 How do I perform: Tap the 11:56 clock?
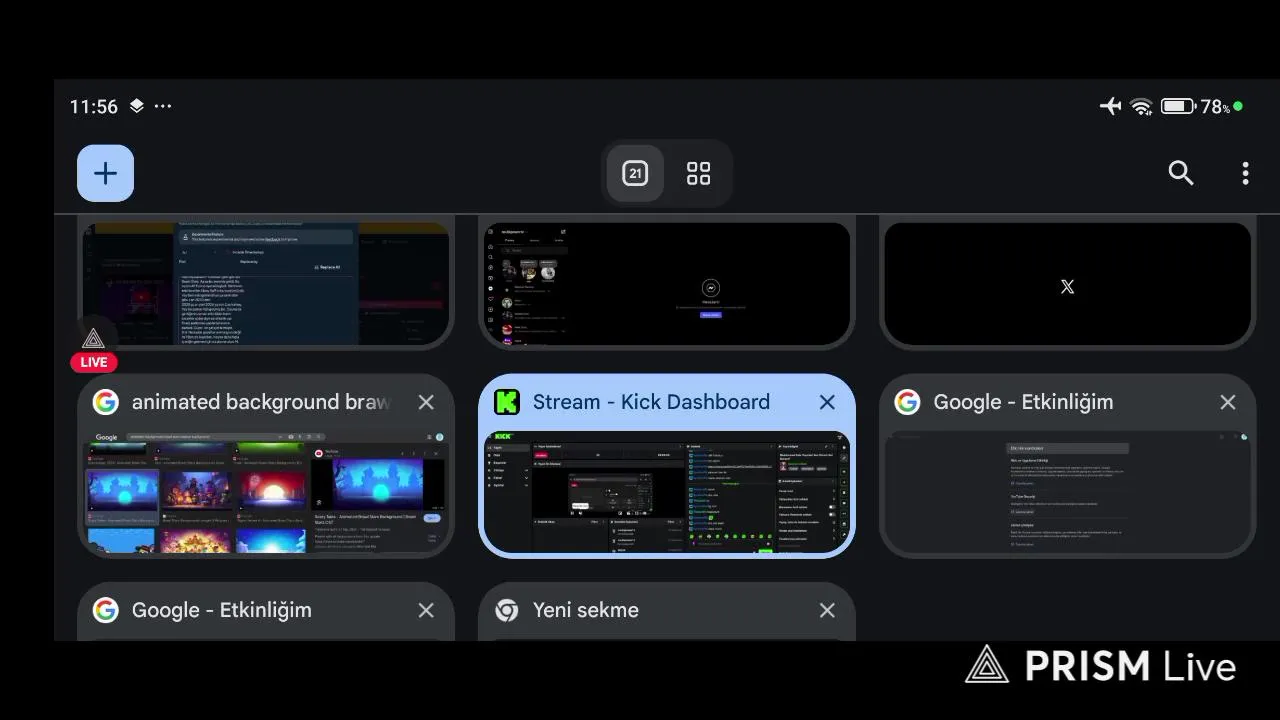coord(94,106)
